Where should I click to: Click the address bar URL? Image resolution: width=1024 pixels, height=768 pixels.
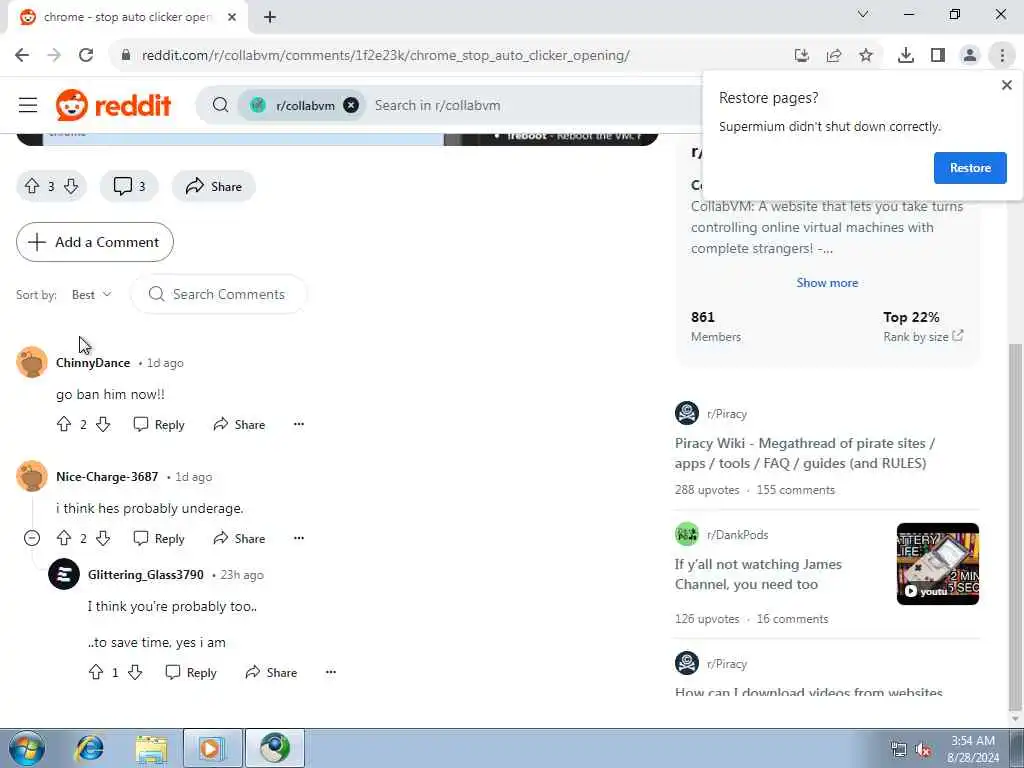click(385, 56)
